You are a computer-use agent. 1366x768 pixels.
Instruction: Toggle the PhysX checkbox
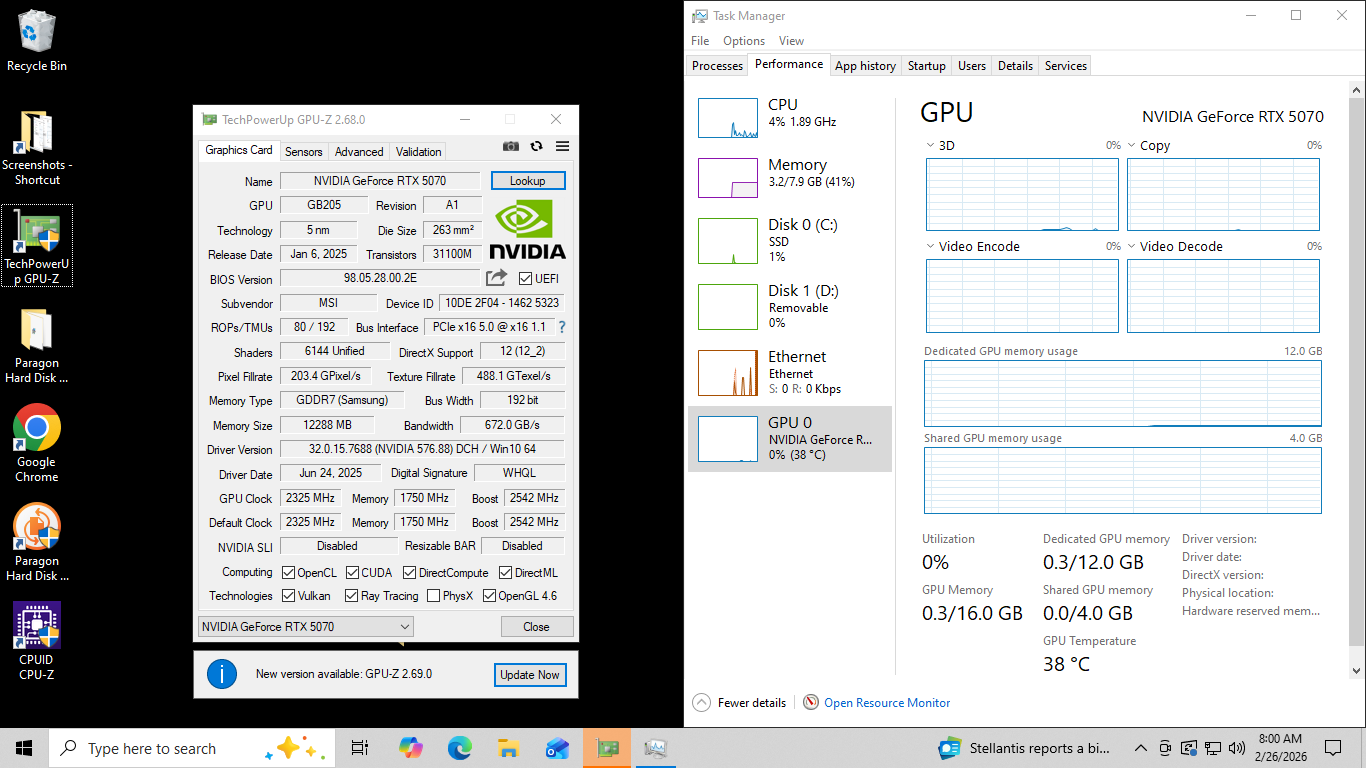click(x=433, y=596)
